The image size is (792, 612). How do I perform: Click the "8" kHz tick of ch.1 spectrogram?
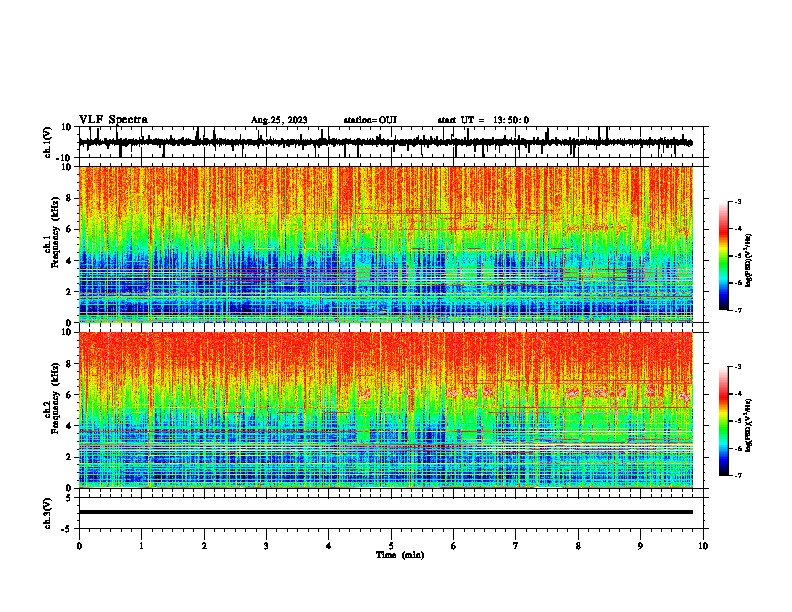click(x=69, y=198)
